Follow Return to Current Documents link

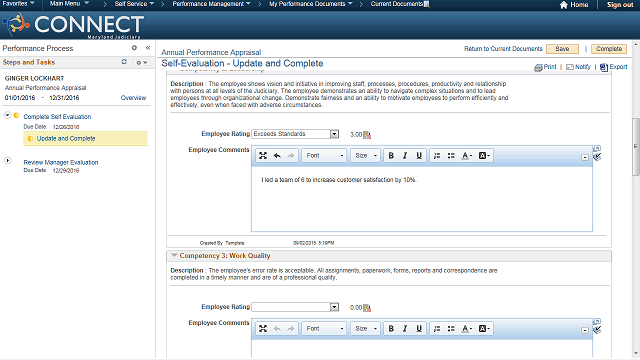point(503,49)
